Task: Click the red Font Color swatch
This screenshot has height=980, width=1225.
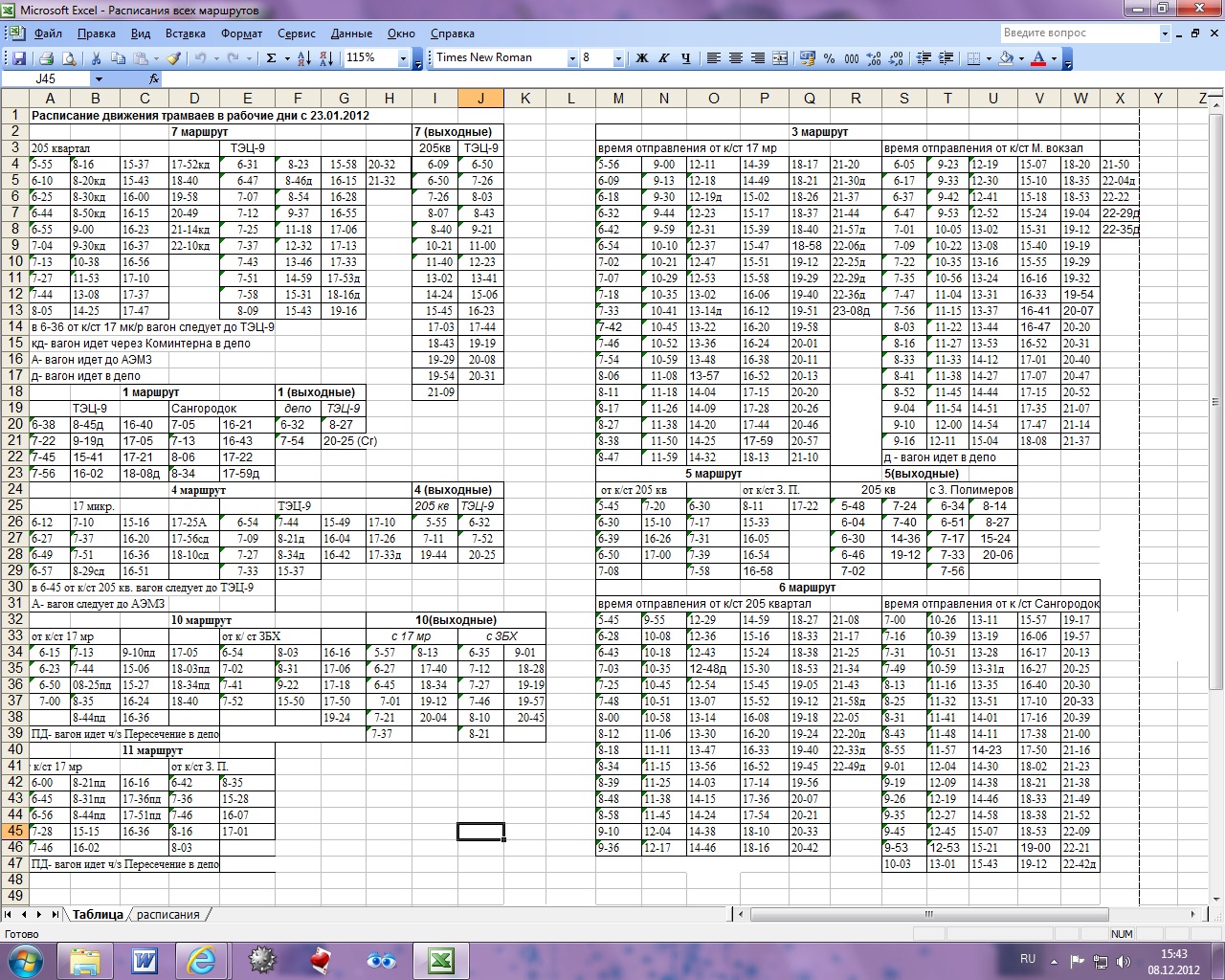Action: (x=1038, y=58)
